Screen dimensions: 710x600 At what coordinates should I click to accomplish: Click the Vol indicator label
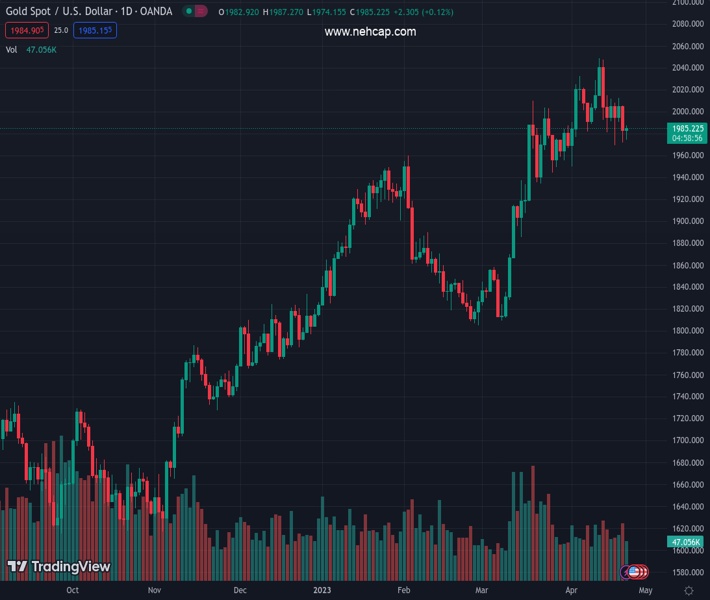pos(11,50)
